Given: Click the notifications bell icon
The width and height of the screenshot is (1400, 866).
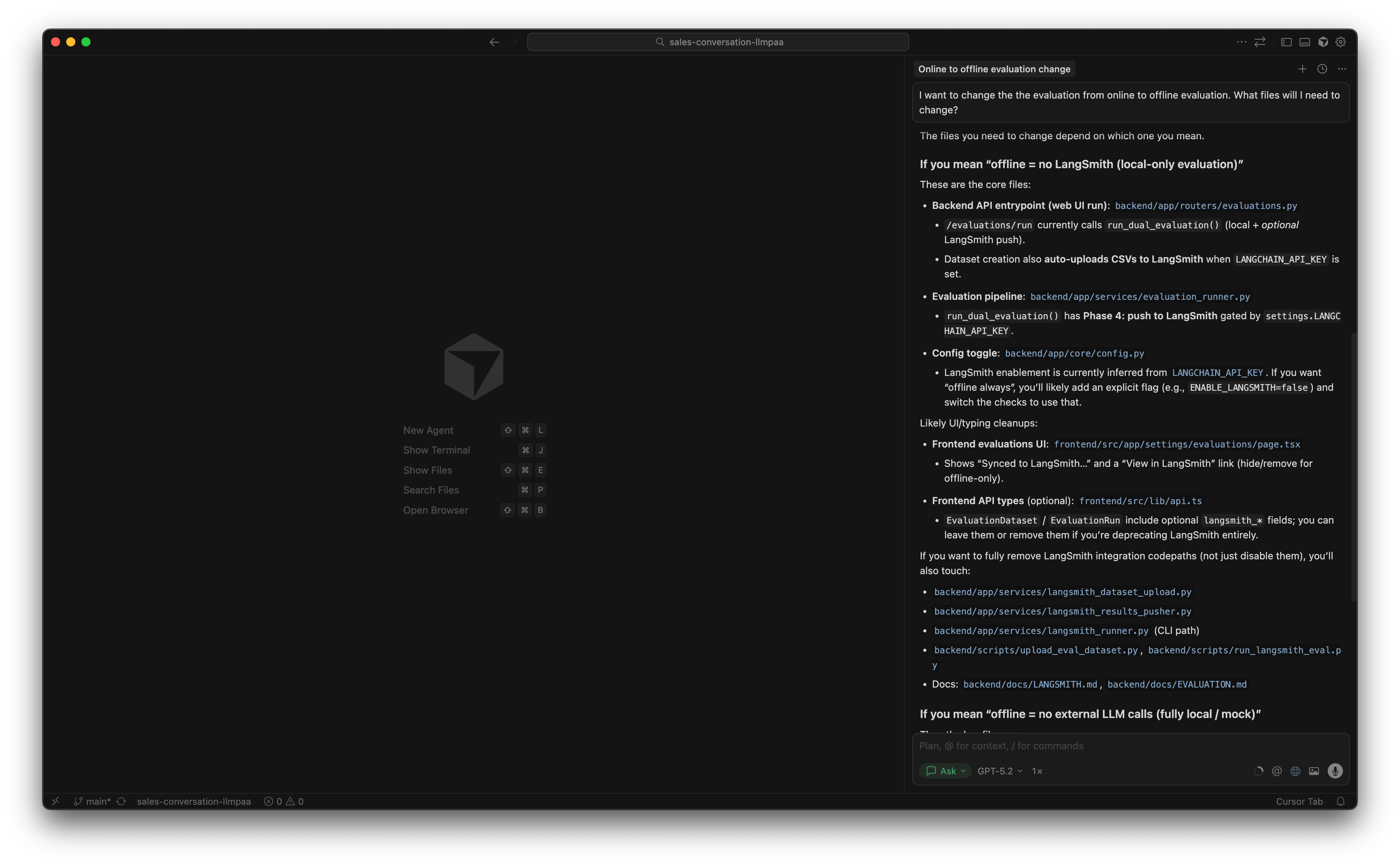Looking at the screenshot, I should [x=1340, y=801].
